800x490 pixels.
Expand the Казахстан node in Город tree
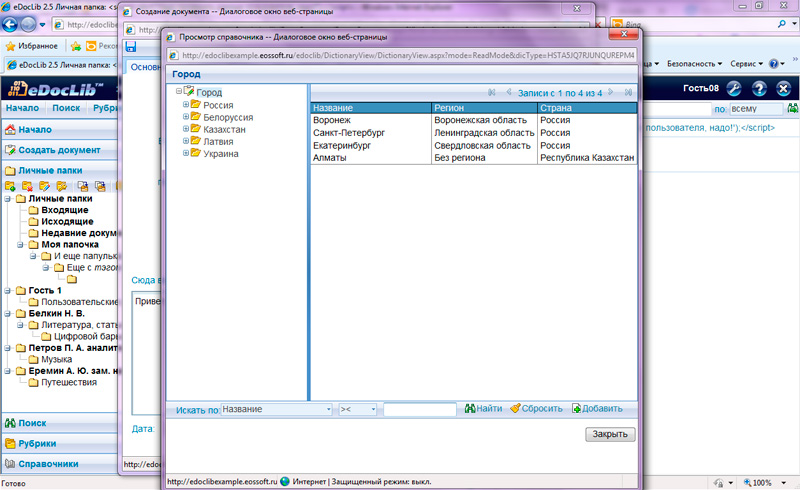point(186,129)
